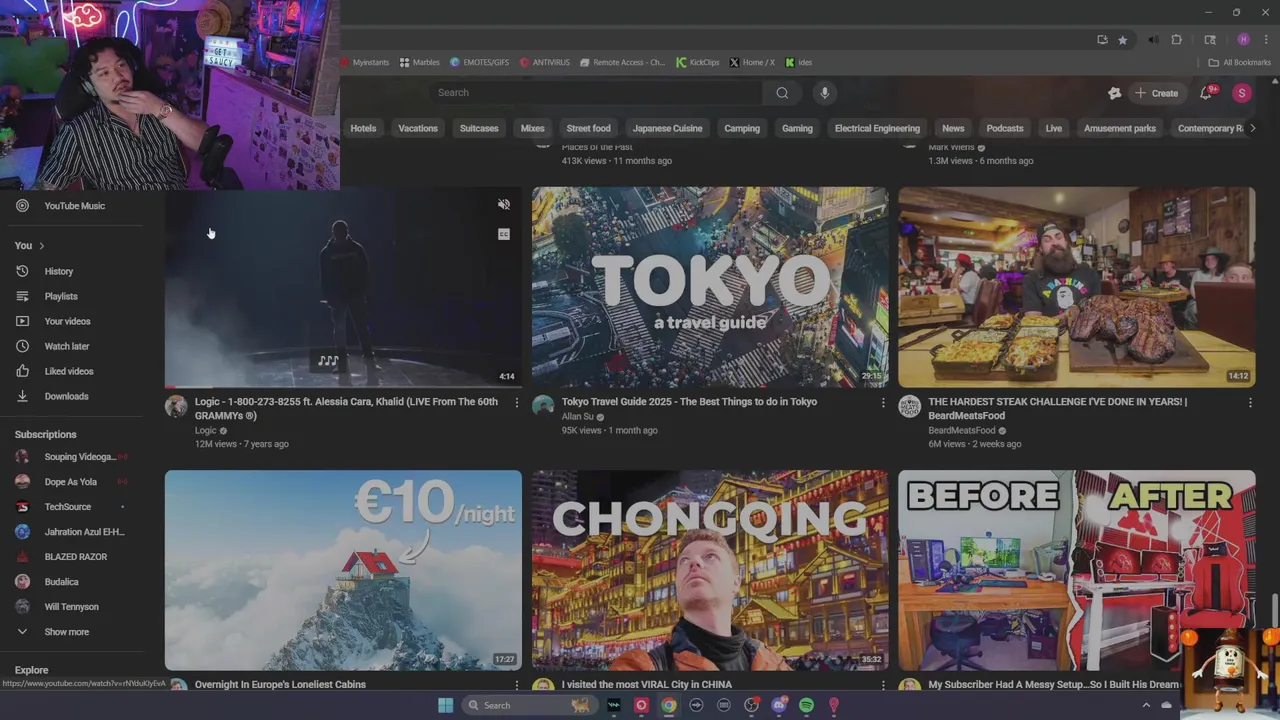Open options menu for Logic video
The width and height of the screenshot is (1280, 720).
point(517,402)
